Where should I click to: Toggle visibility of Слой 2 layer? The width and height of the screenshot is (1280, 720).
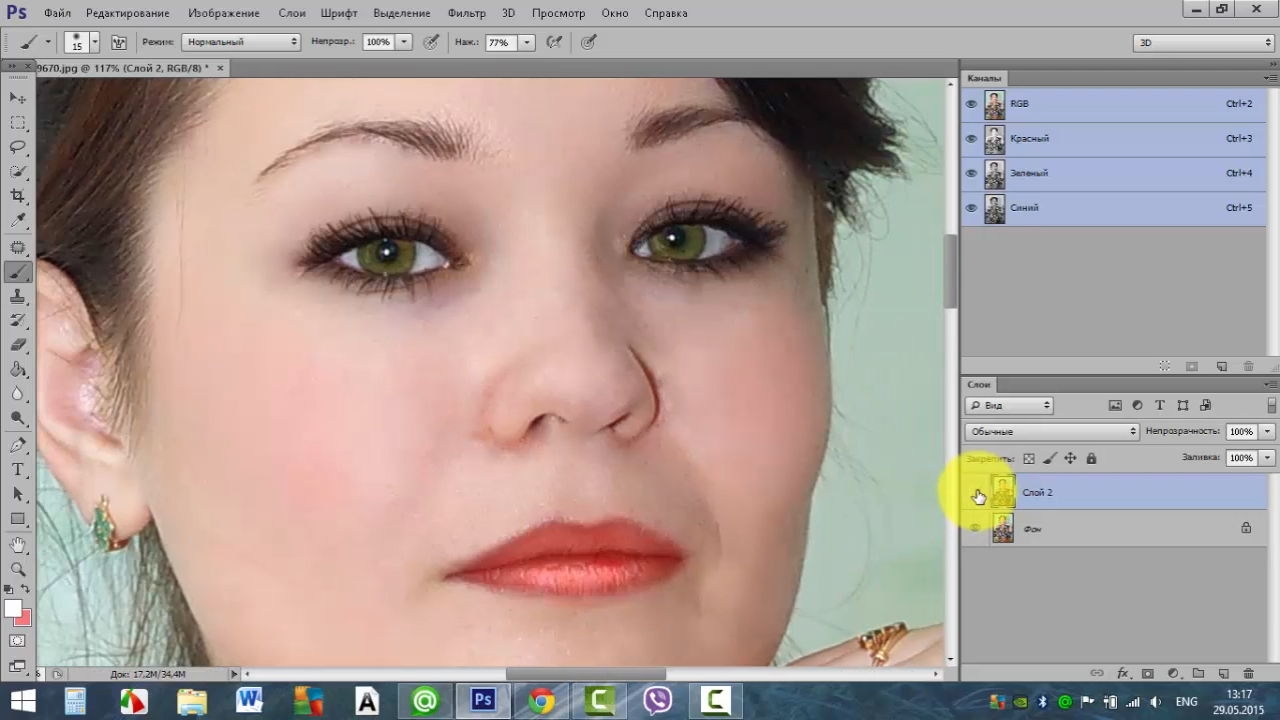pyautogui.click(x=975, y=493)
